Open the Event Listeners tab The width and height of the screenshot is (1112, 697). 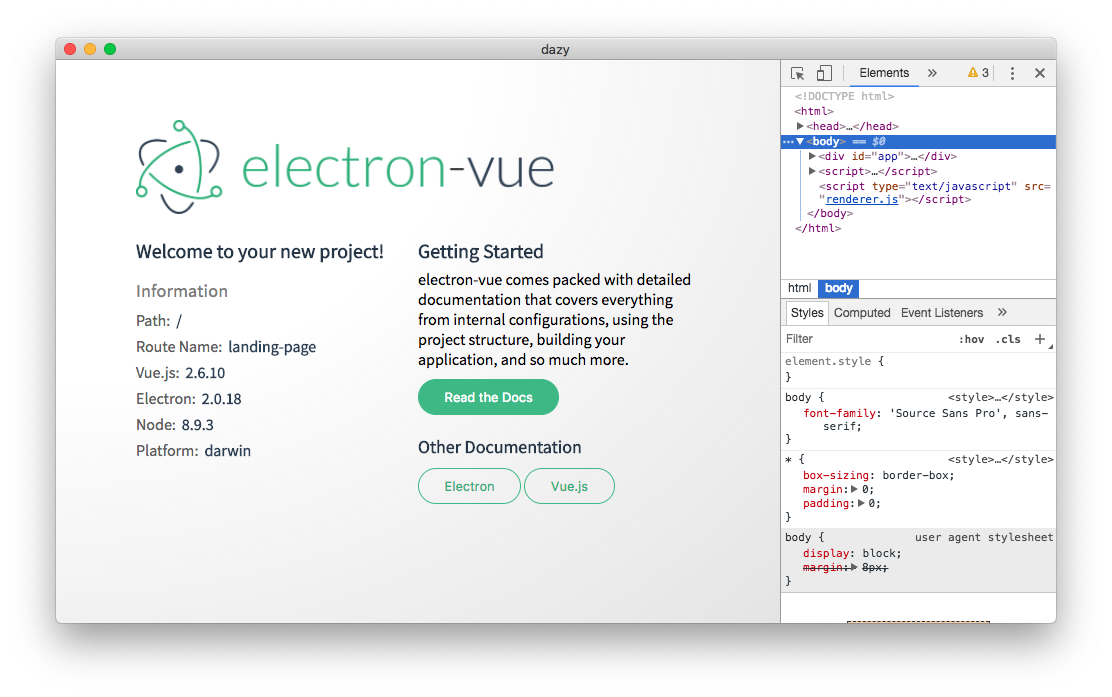coord(942,313)
